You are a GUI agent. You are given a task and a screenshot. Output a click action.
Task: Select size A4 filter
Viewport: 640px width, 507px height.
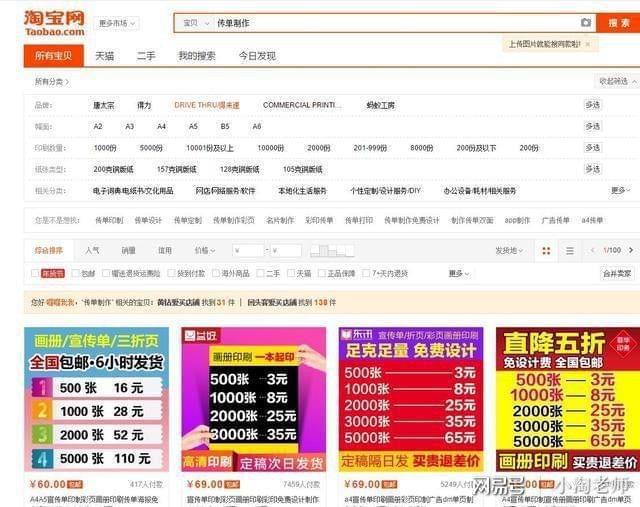click(x=162, y=127)
